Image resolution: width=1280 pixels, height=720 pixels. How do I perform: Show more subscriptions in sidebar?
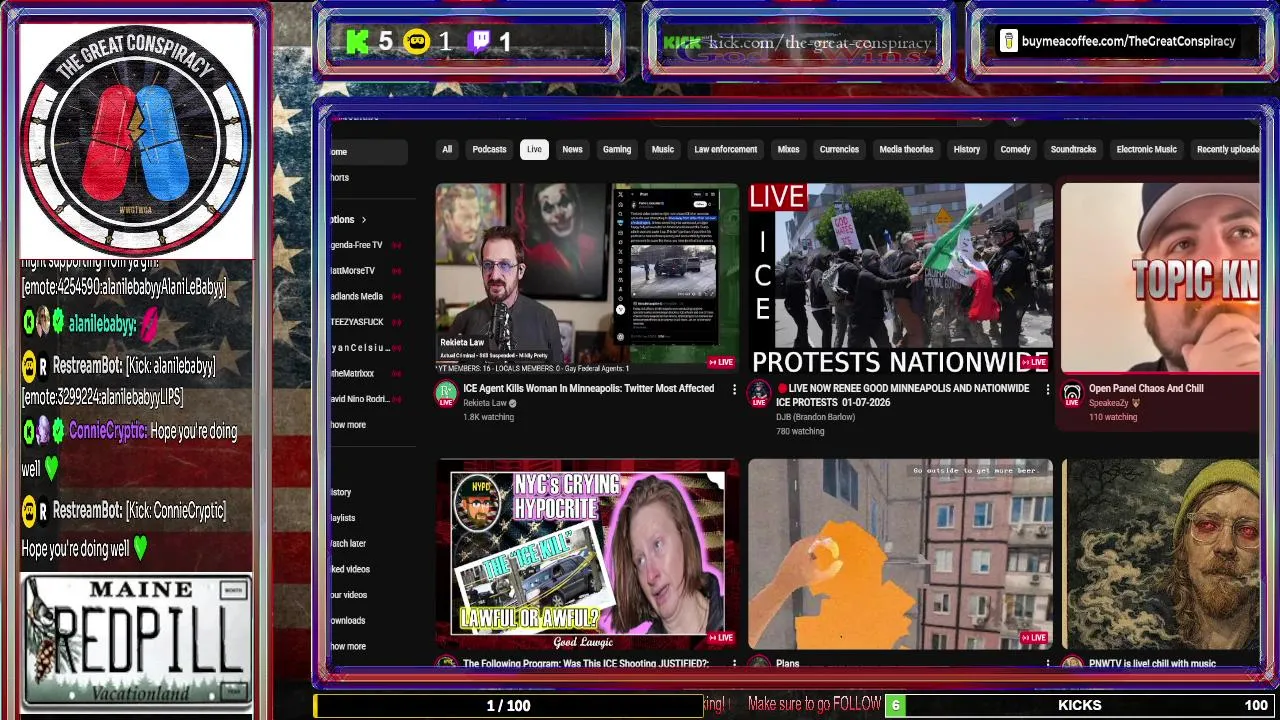point(349,425)
